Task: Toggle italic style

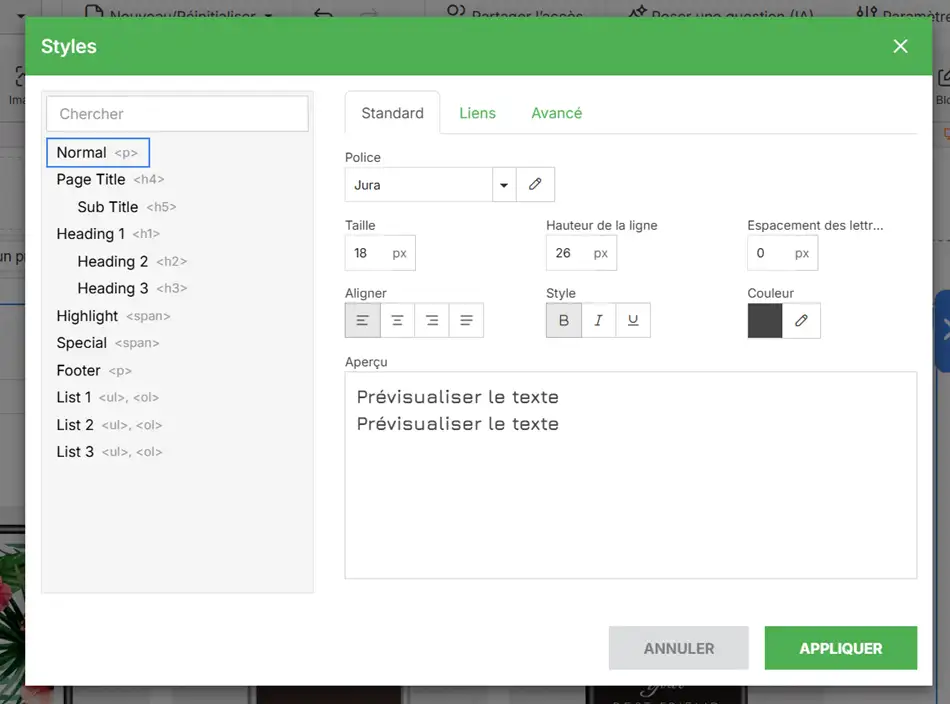Action: 598,320
